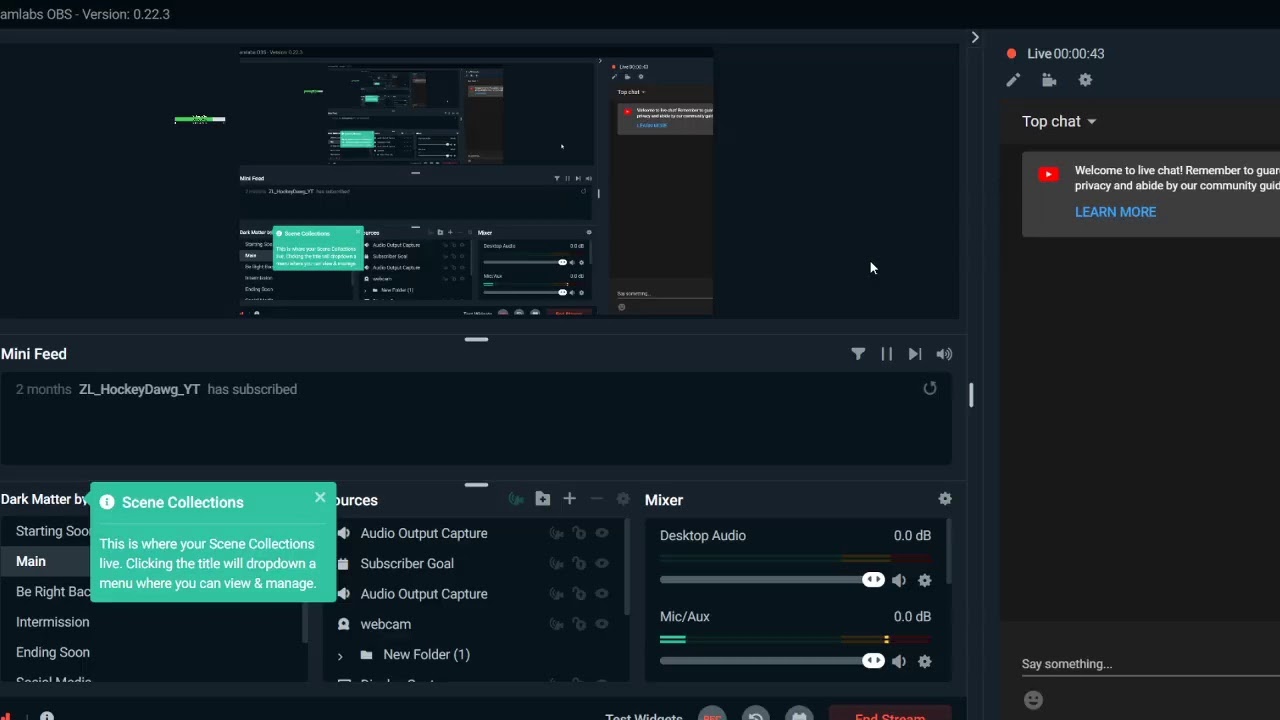Expand New Folder (1) chevron
The height and width of the screenshot is (720, 1280).
pyautogui.click(x=340, y=655)
